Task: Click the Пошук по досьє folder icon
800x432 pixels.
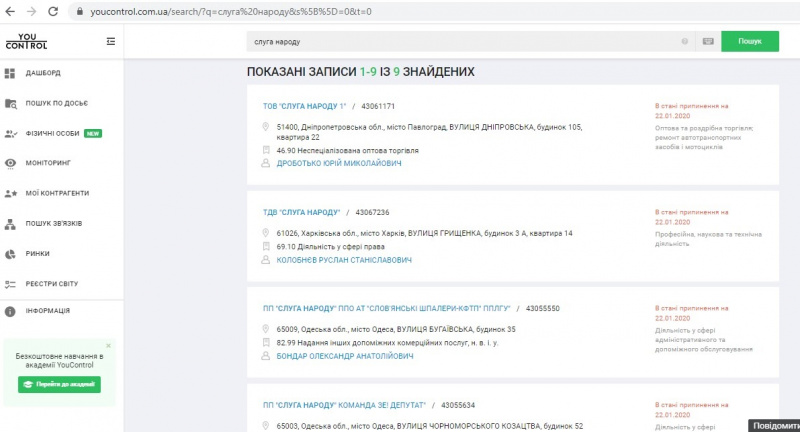Action: (x=10, y=103)
